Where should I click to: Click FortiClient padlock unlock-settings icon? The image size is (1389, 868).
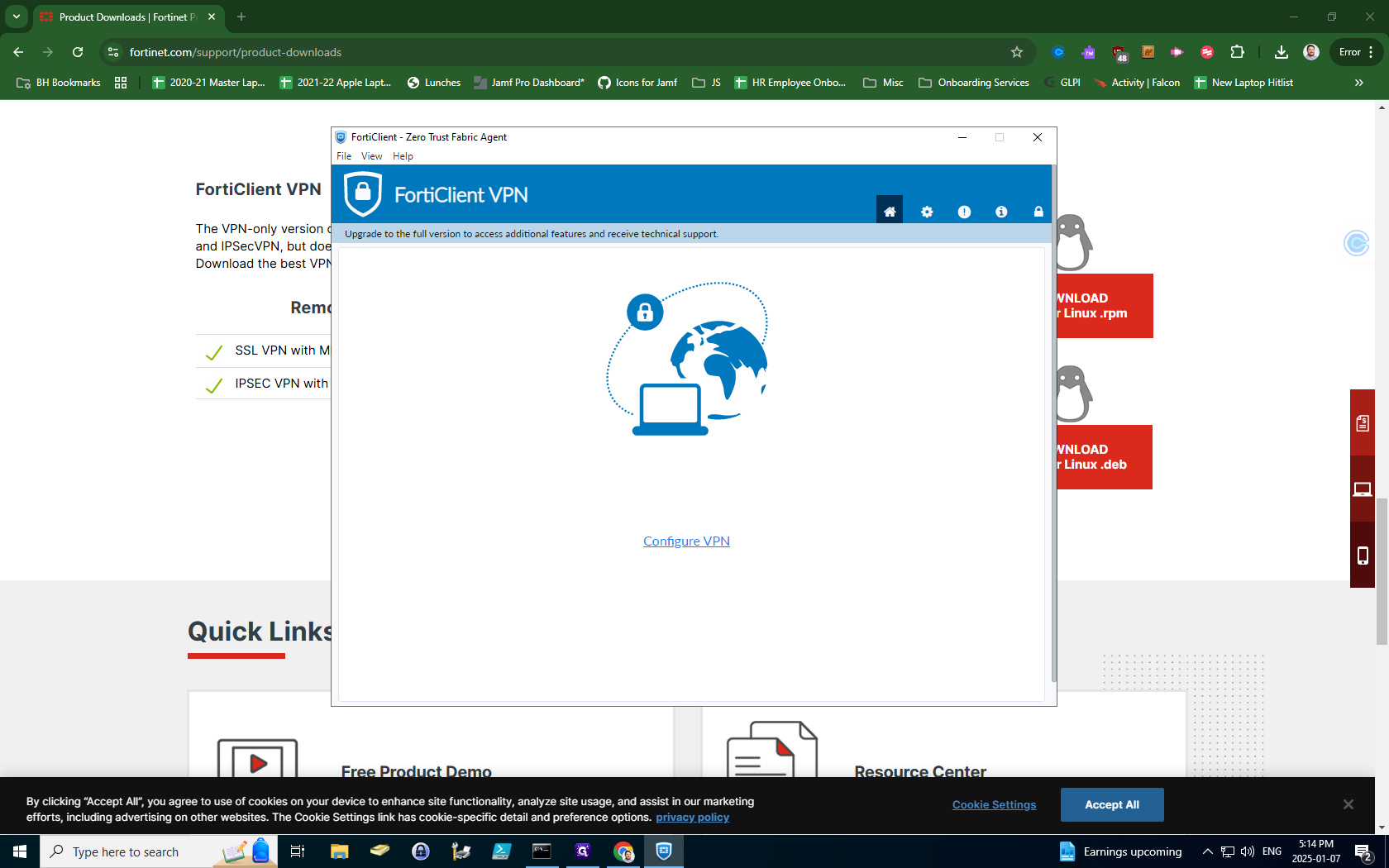(x=1038, y=212)
